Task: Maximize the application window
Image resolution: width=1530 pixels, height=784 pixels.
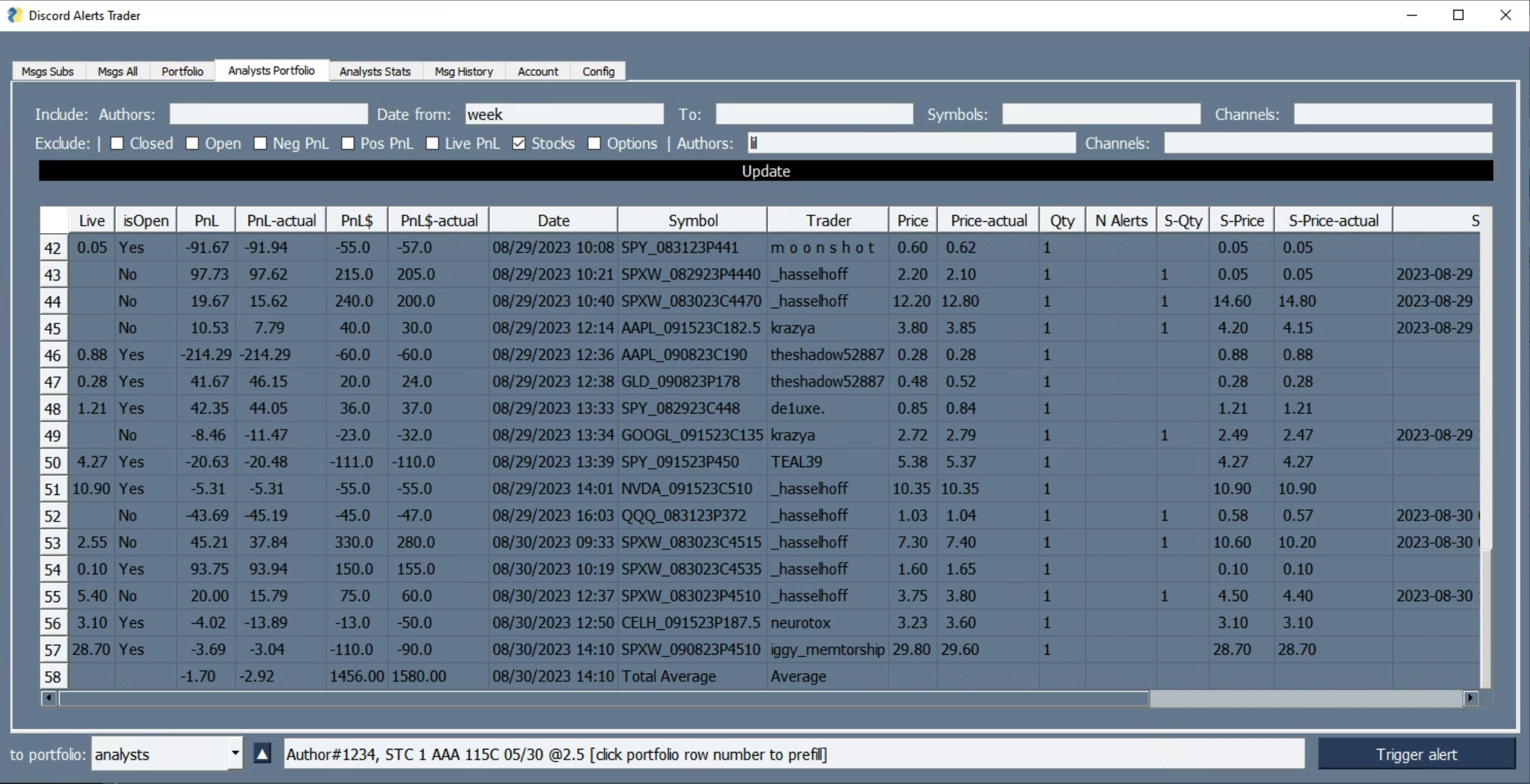Action: pos(1458,15)
